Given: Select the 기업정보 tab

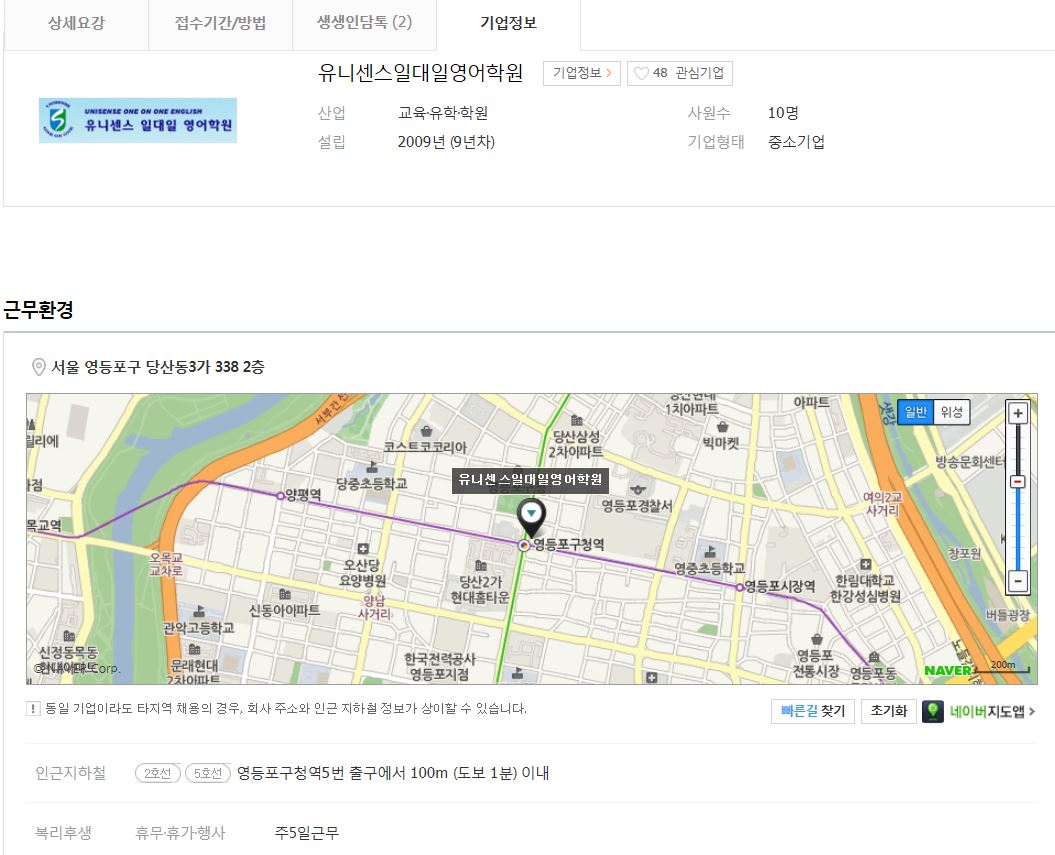Looking at the screenshot, I should 509,24.
